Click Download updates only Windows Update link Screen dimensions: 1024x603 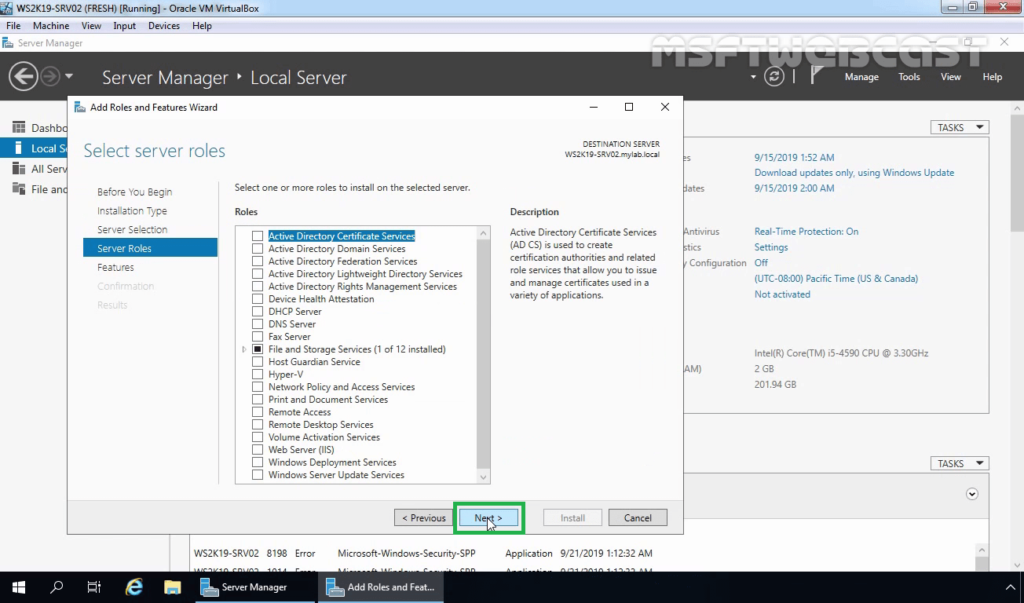(854, 172)
